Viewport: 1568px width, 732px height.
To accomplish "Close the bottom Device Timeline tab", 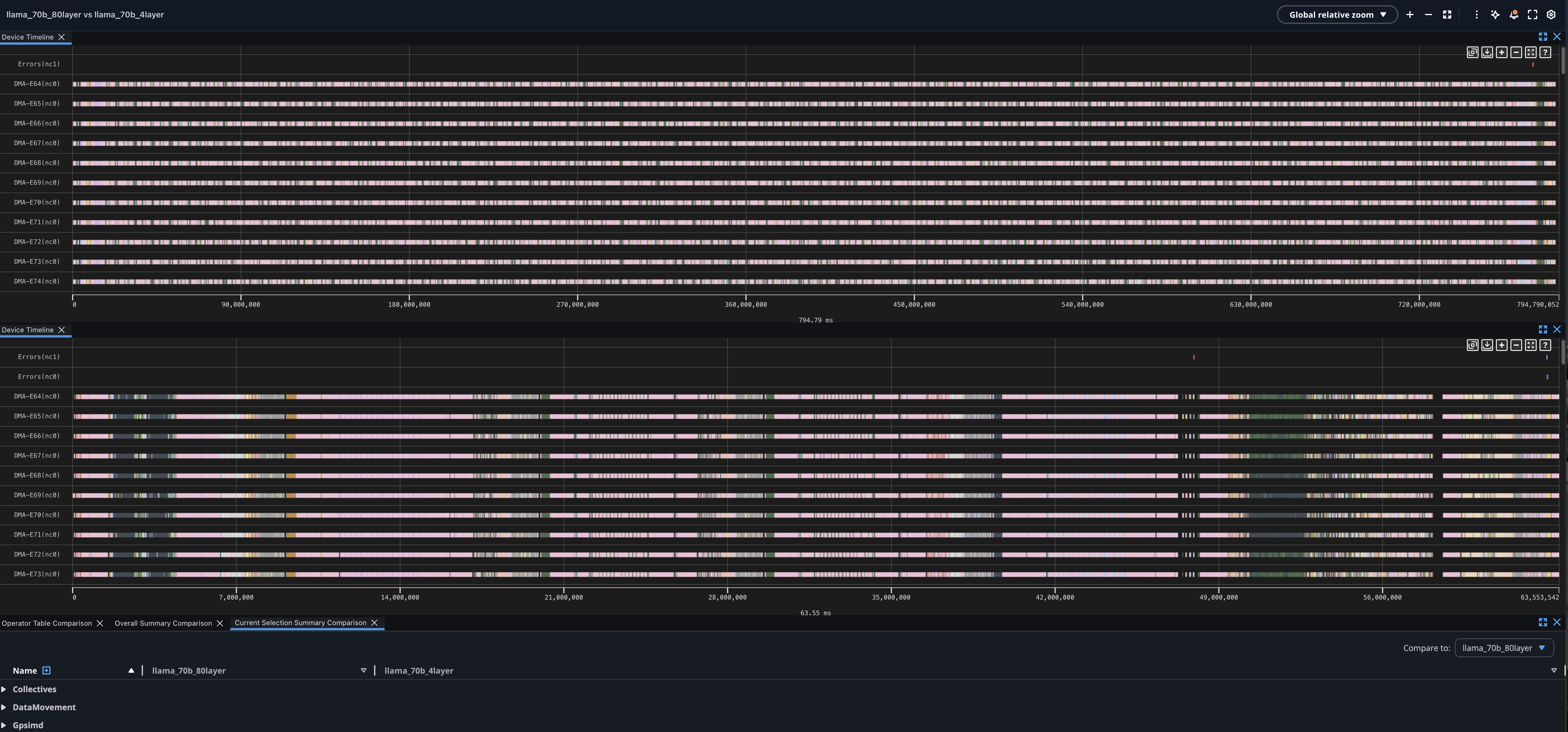I will click(62, 330).
